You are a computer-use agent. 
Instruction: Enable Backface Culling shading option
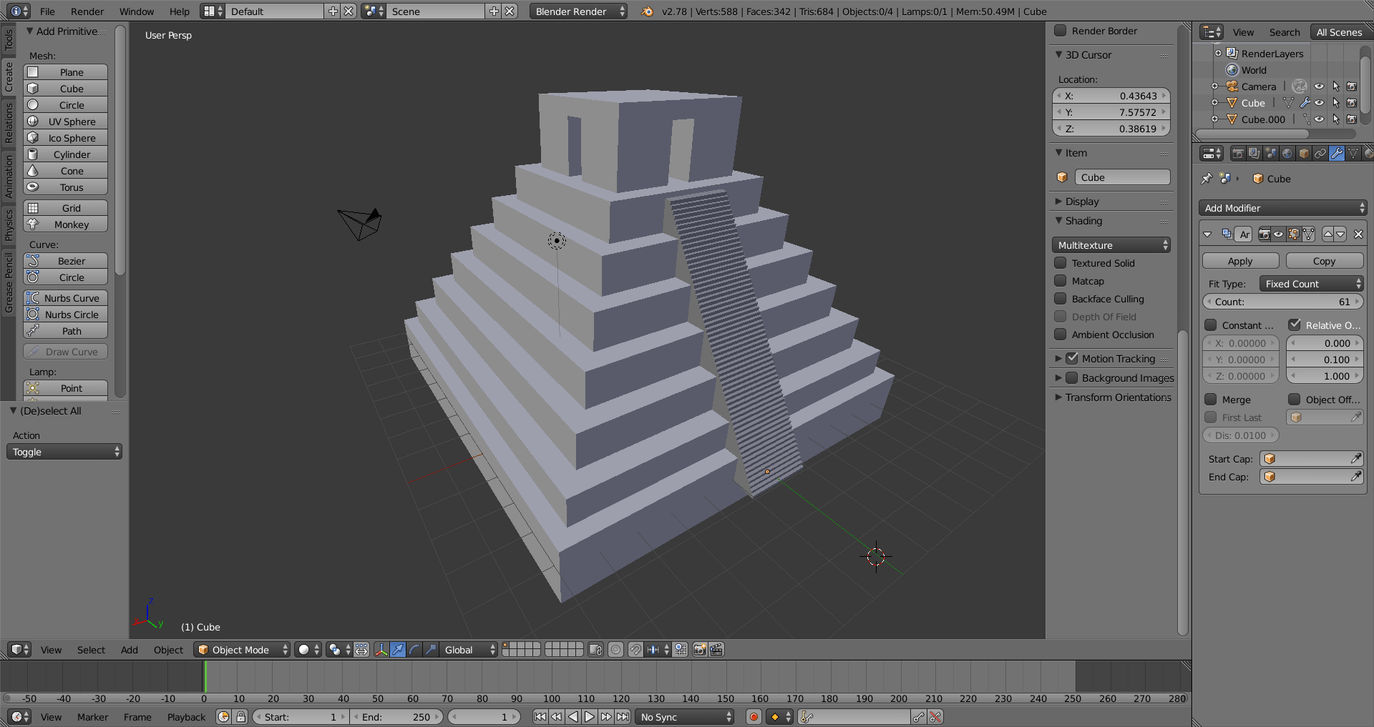pyautogui.click(x=1060, y=298)
